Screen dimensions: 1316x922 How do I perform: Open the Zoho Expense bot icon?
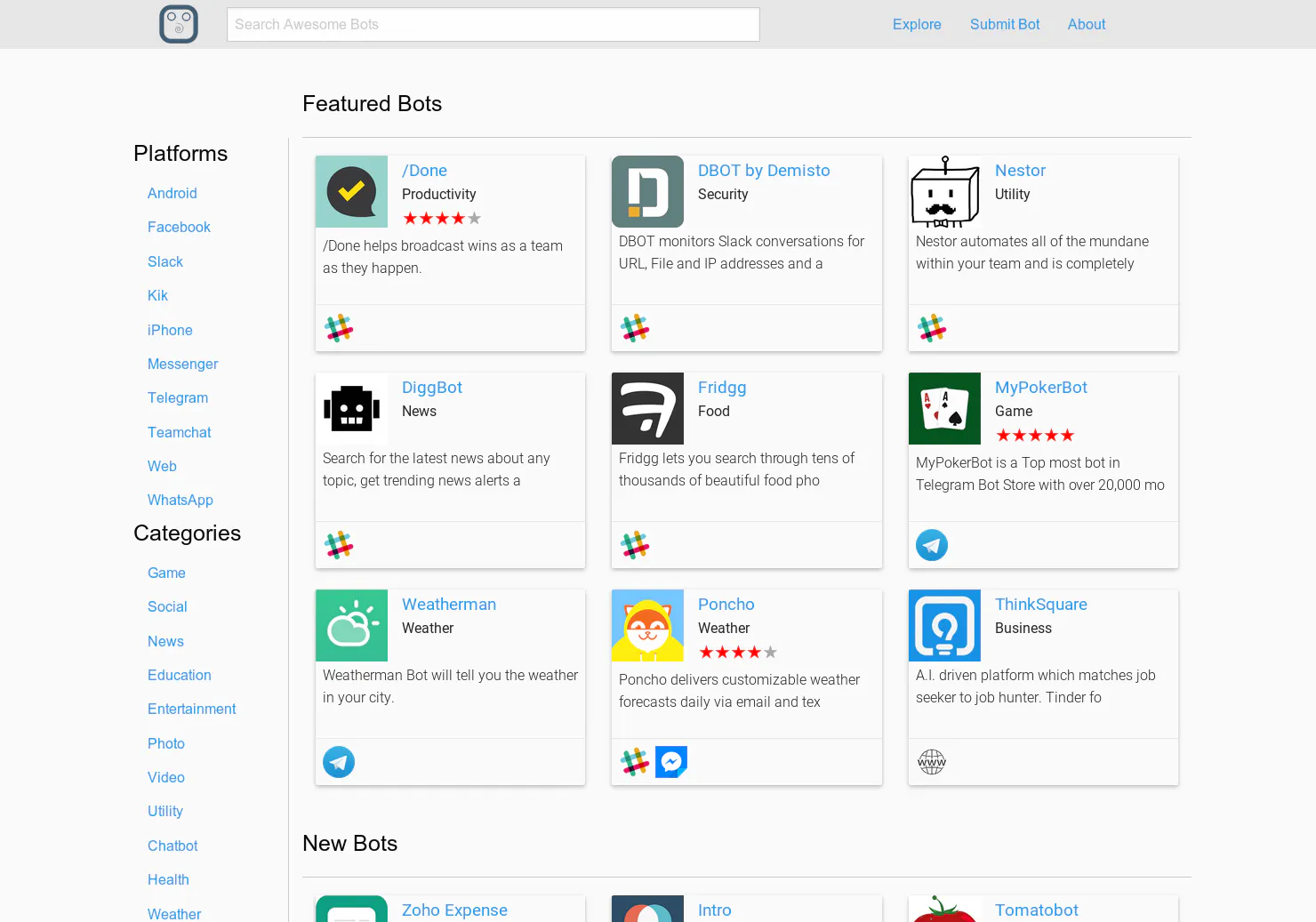pyautogui.click(x=351, y=909)
